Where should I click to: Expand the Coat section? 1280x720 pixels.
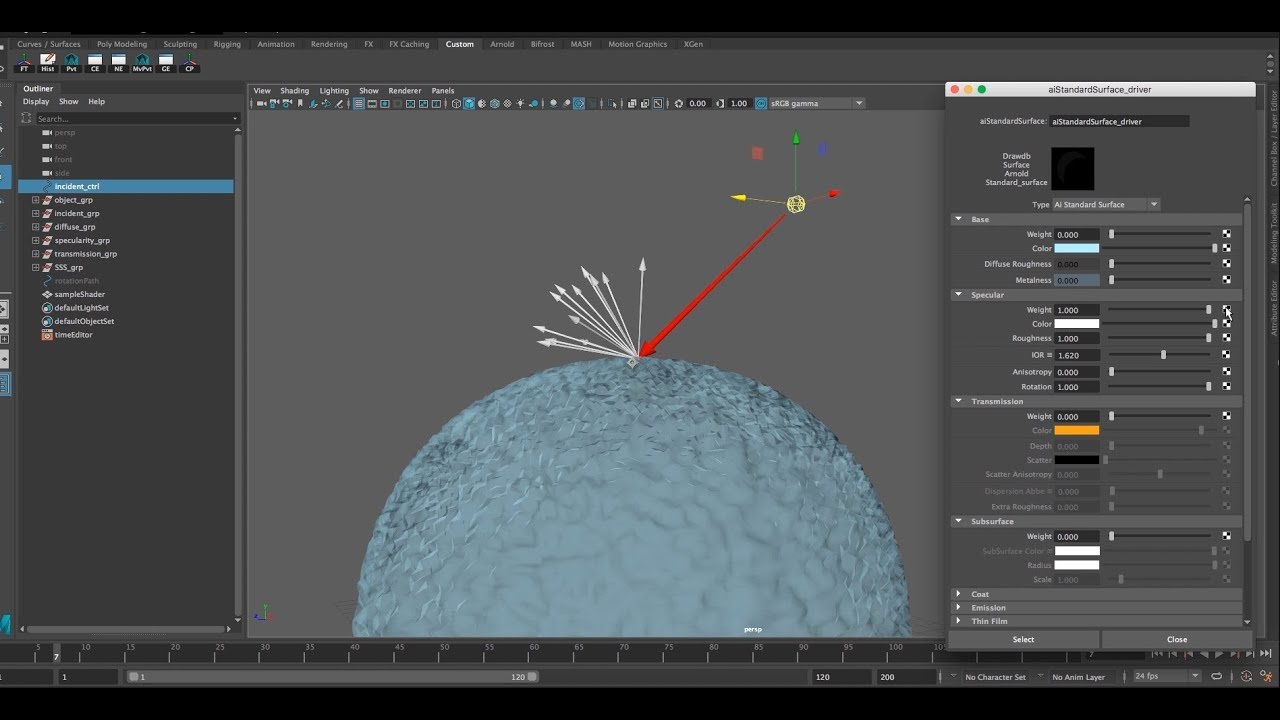click(x=958, y=594)
